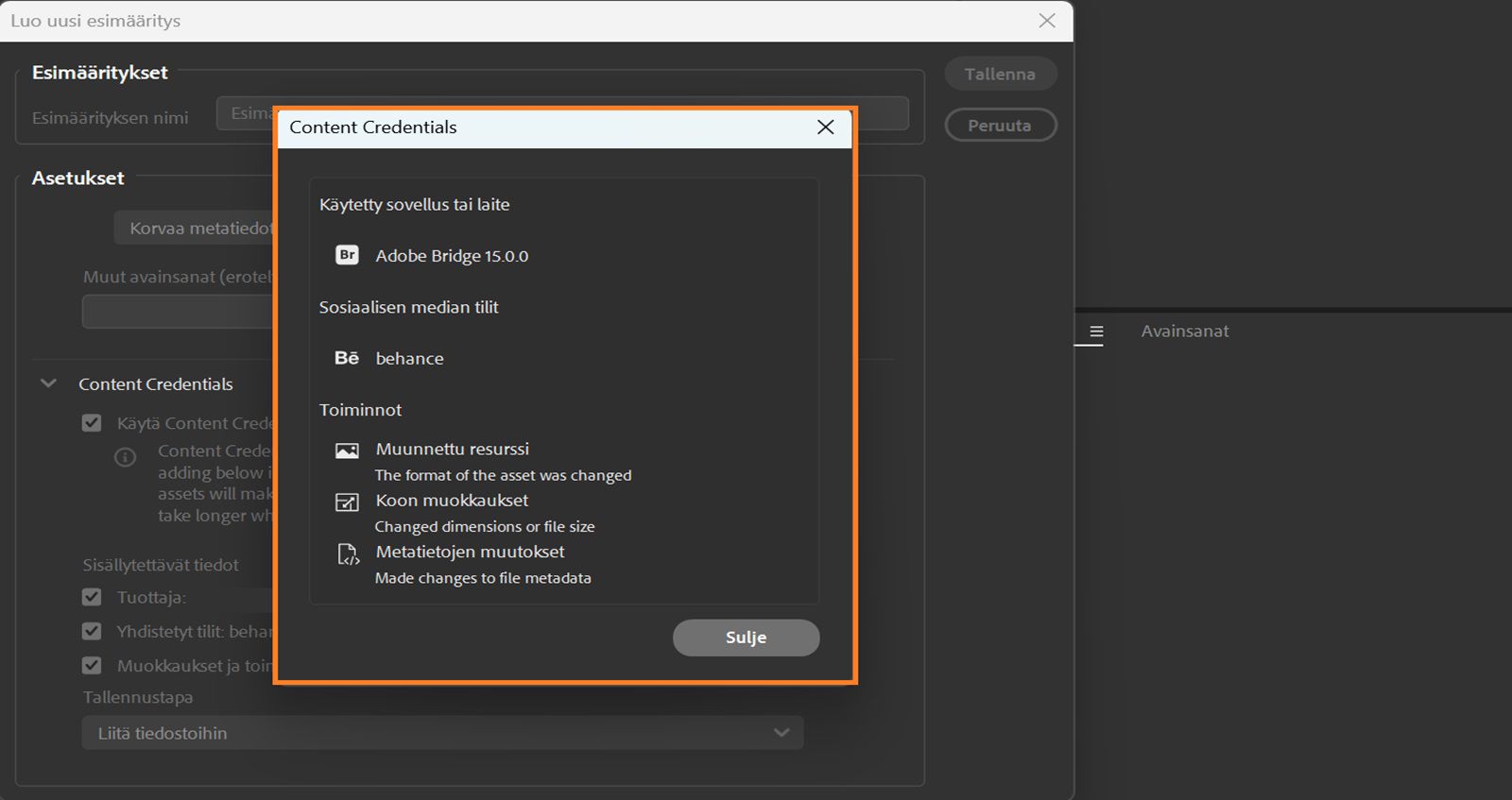Click the Sisällytettävät tiedot label

click(161, 565)
